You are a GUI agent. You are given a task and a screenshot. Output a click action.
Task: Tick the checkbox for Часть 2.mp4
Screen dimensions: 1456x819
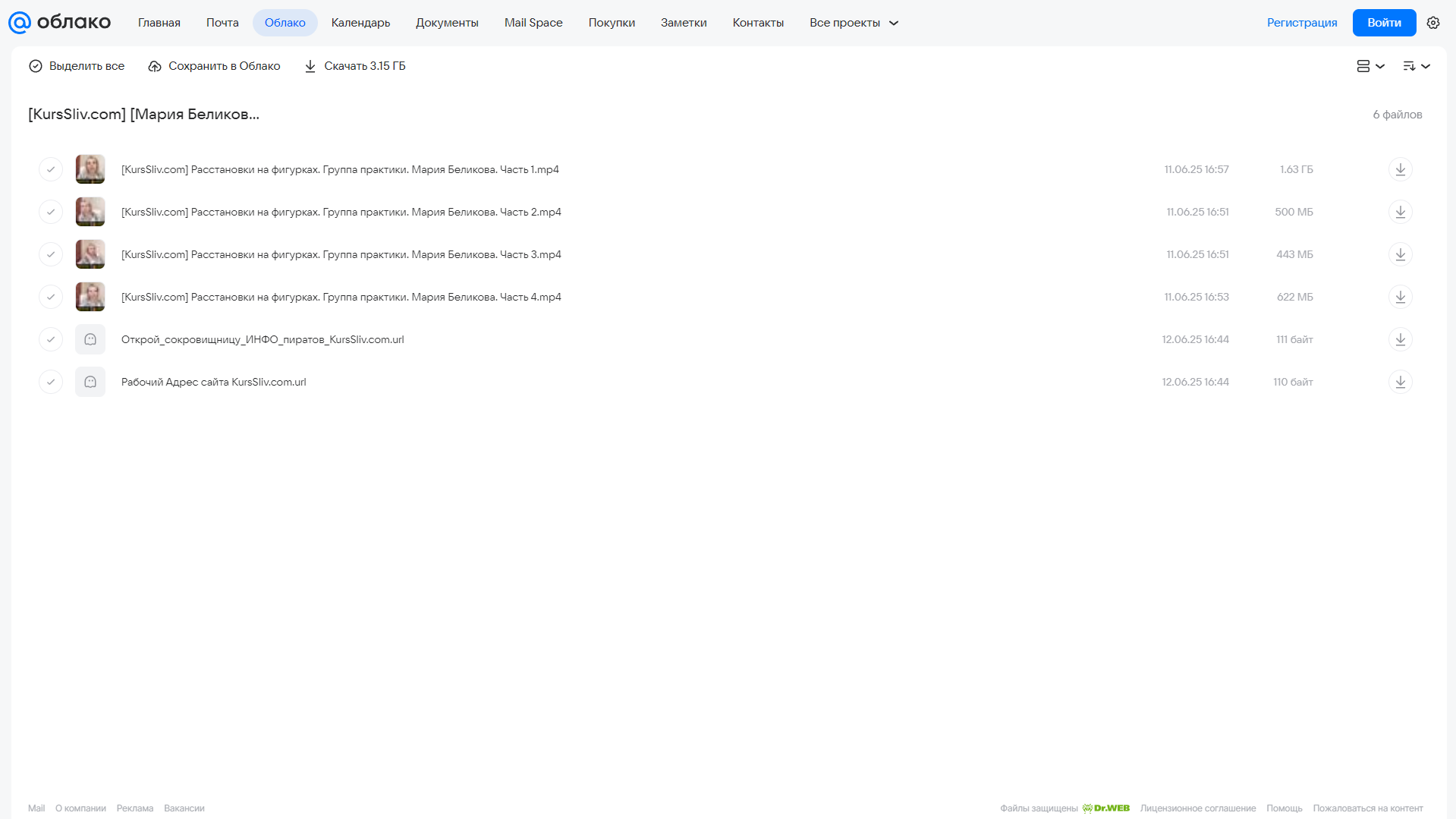[x=51, y=212]
